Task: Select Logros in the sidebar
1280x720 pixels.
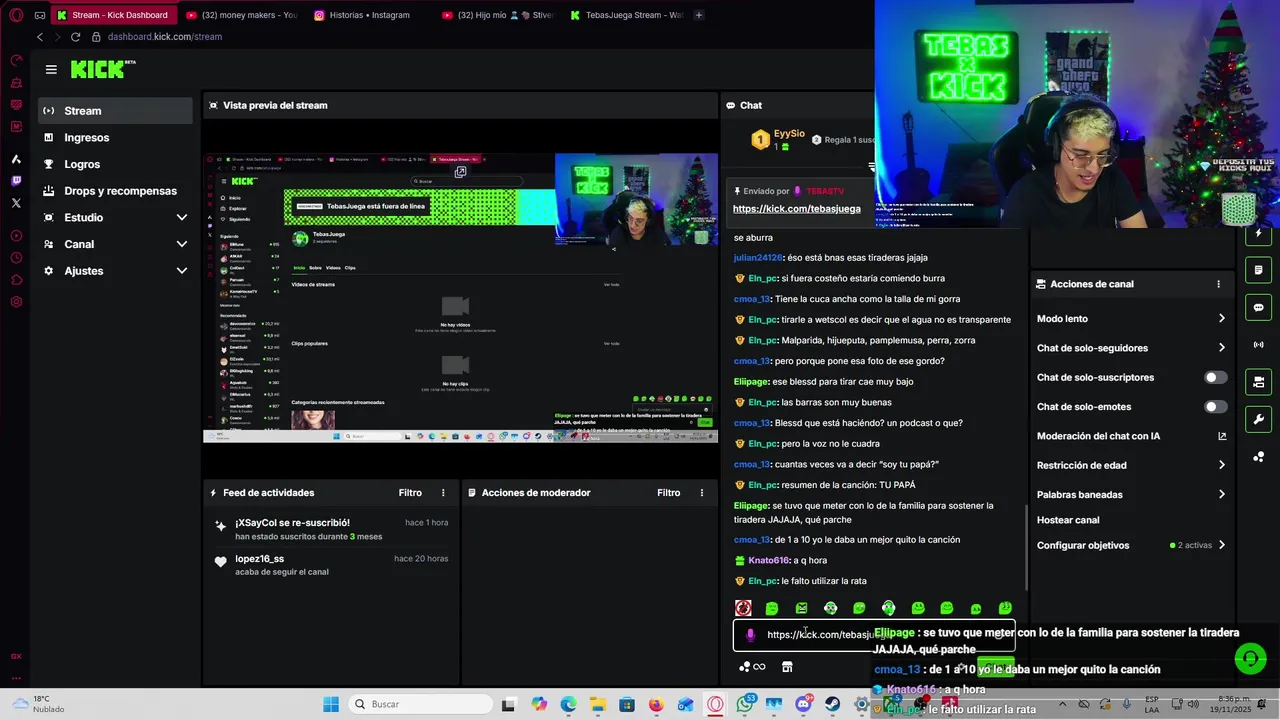Action: click(x=116, y=164)
